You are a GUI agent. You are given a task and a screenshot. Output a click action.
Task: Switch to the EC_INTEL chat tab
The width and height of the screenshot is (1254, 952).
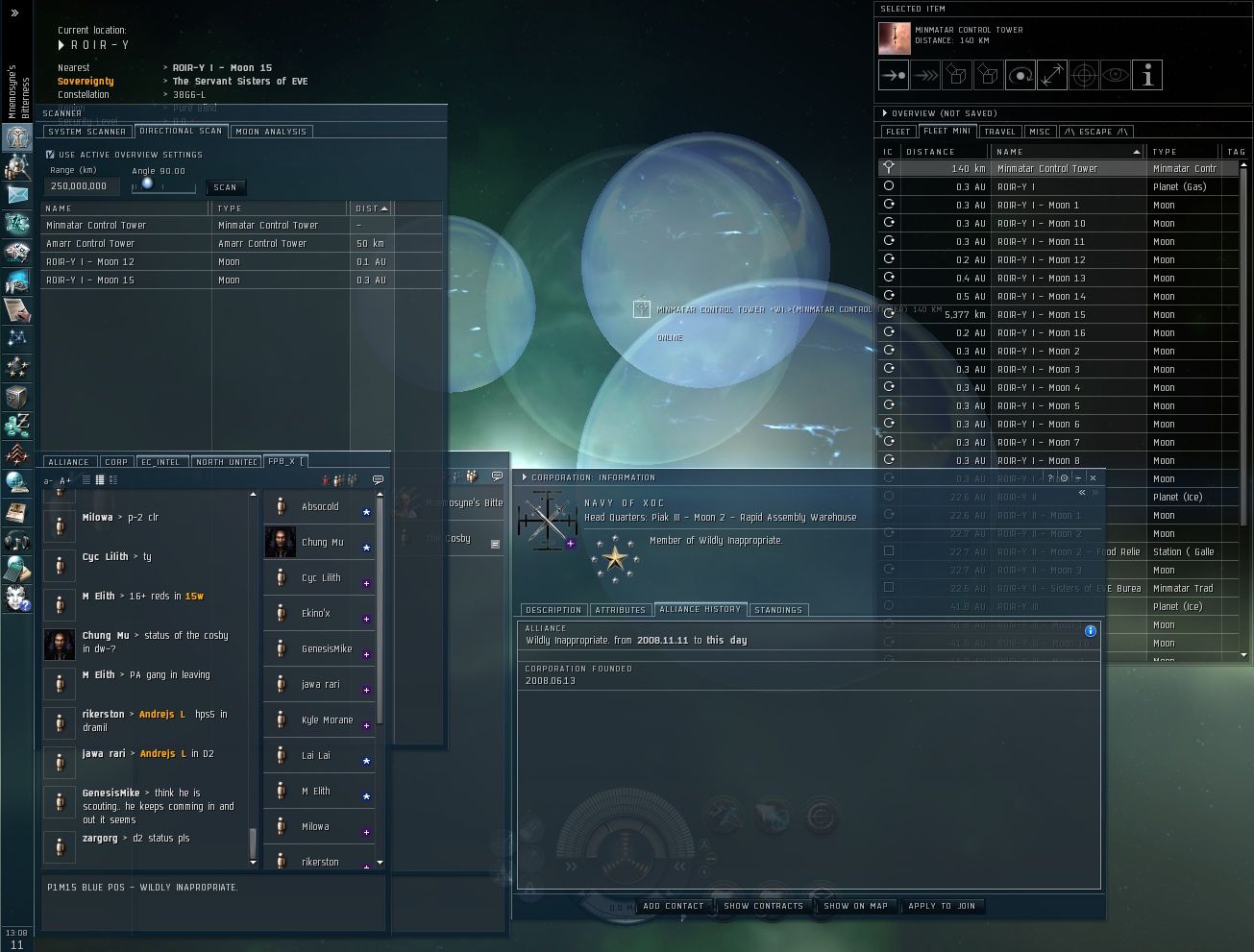160,462
